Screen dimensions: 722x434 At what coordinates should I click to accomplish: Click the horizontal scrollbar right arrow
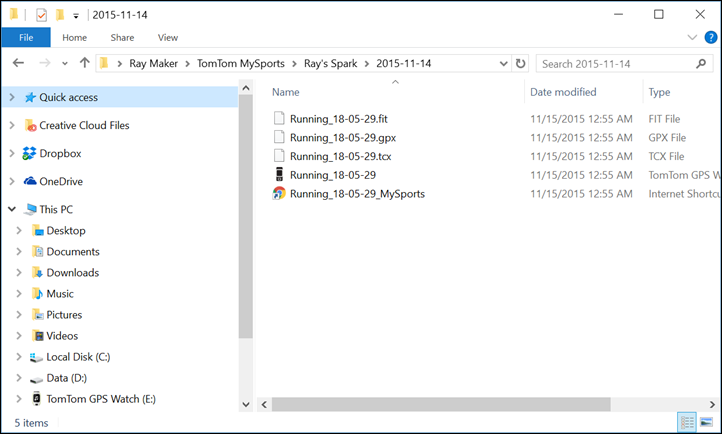coord(712,405)
